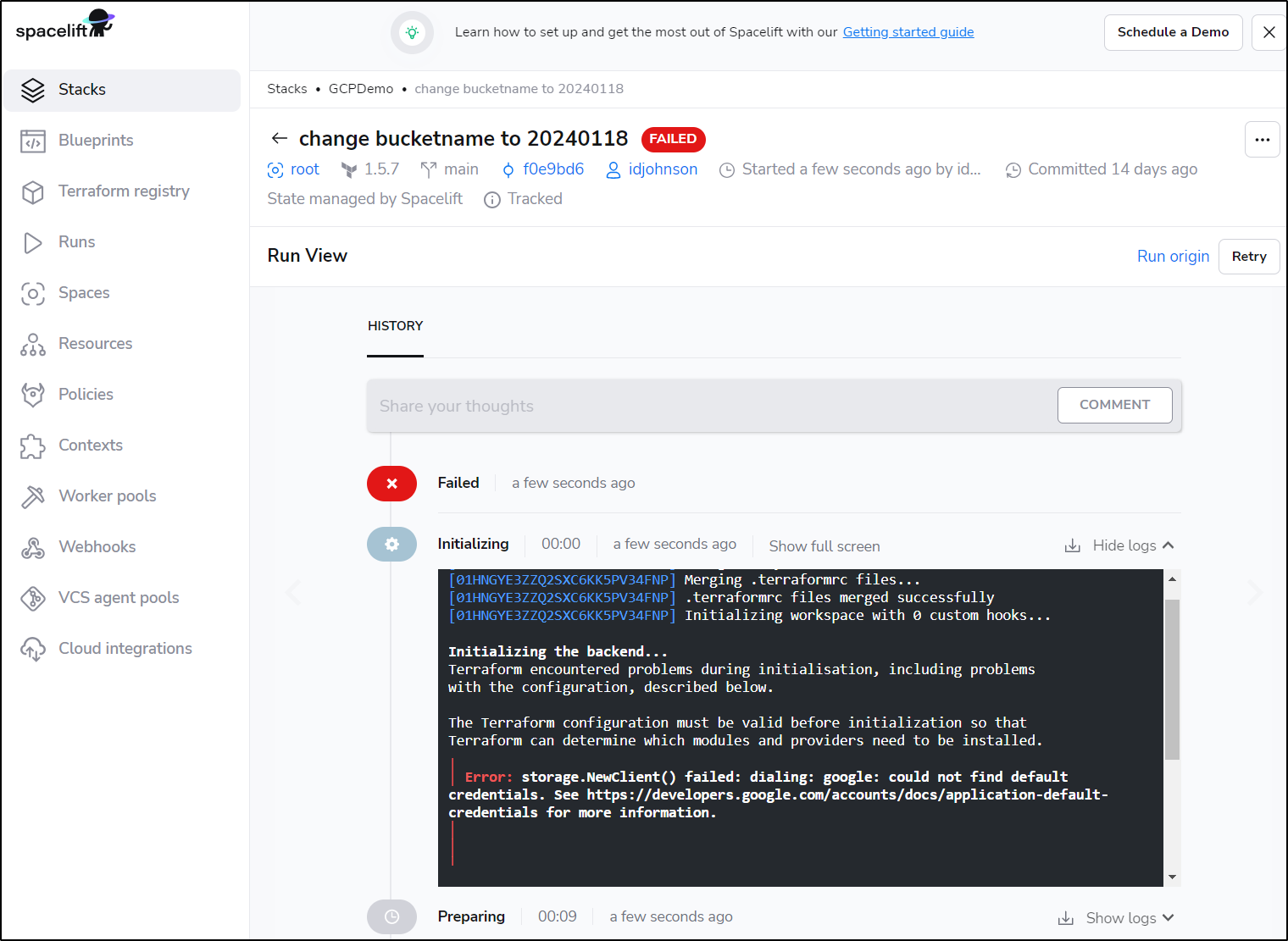Click the Spaces target icon
This screenshot has width=1288, height=941.
coord(33,294)
